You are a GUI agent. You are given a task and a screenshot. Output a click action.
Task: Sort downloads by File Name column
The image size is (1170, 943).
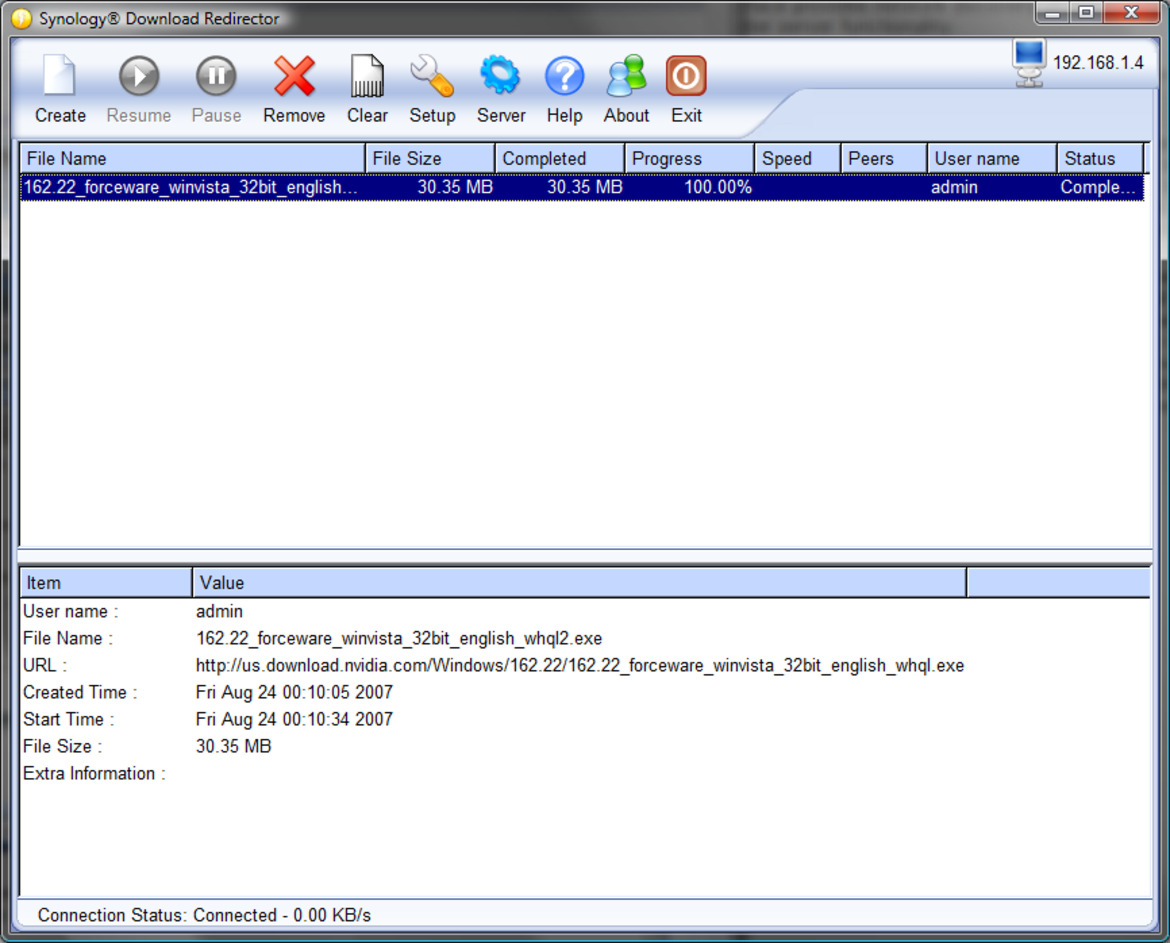pyautogui.click(x=193, y=158)
